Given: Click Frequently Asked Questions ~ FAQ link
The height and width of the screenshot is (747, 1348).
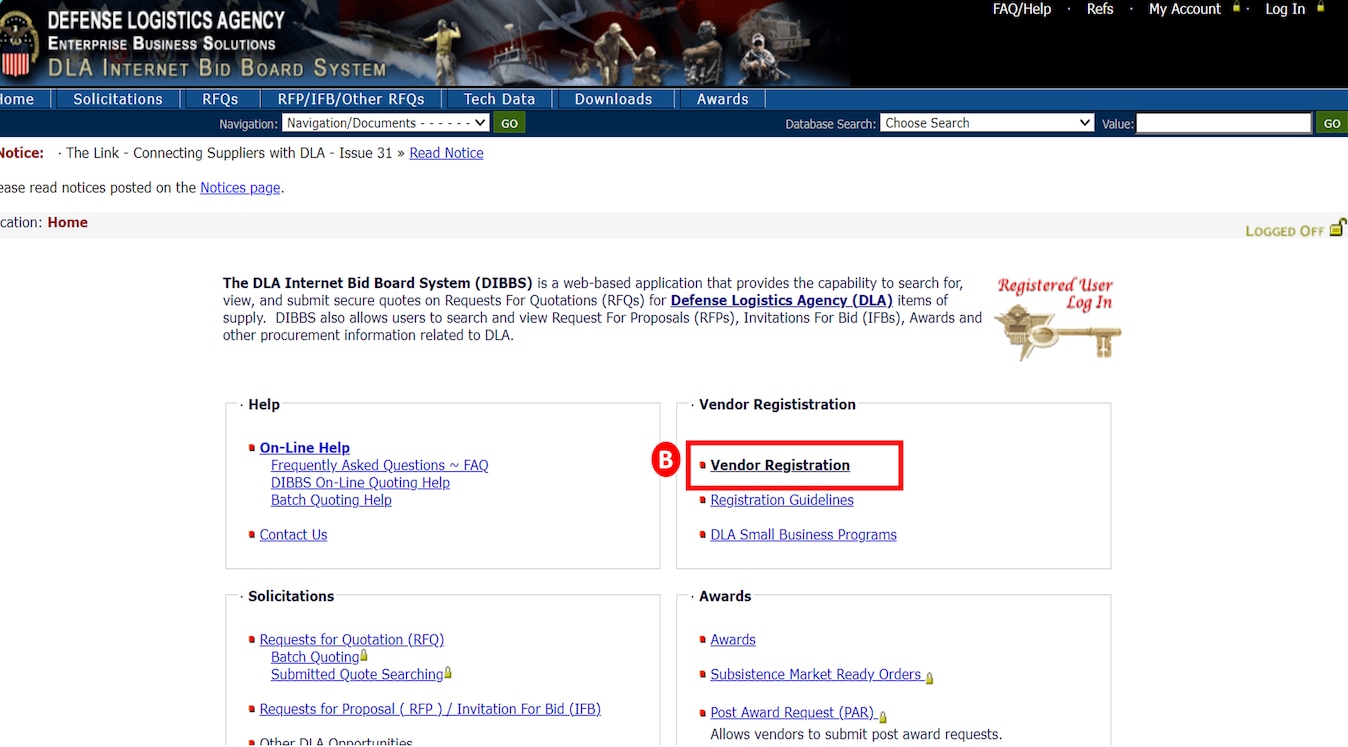Looking at the screenshot, I should [380, 465].
